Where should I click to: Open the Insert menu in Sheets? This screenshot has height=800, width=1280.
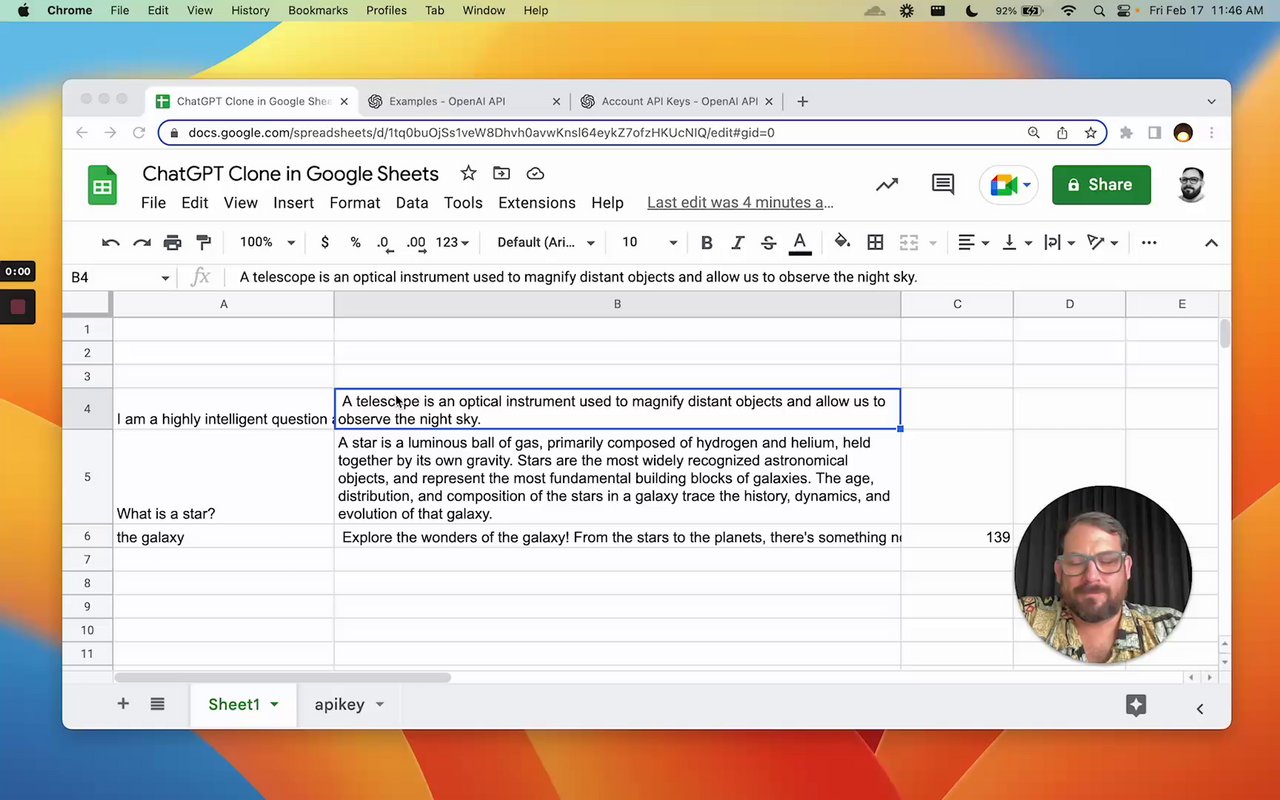(294, 202)
